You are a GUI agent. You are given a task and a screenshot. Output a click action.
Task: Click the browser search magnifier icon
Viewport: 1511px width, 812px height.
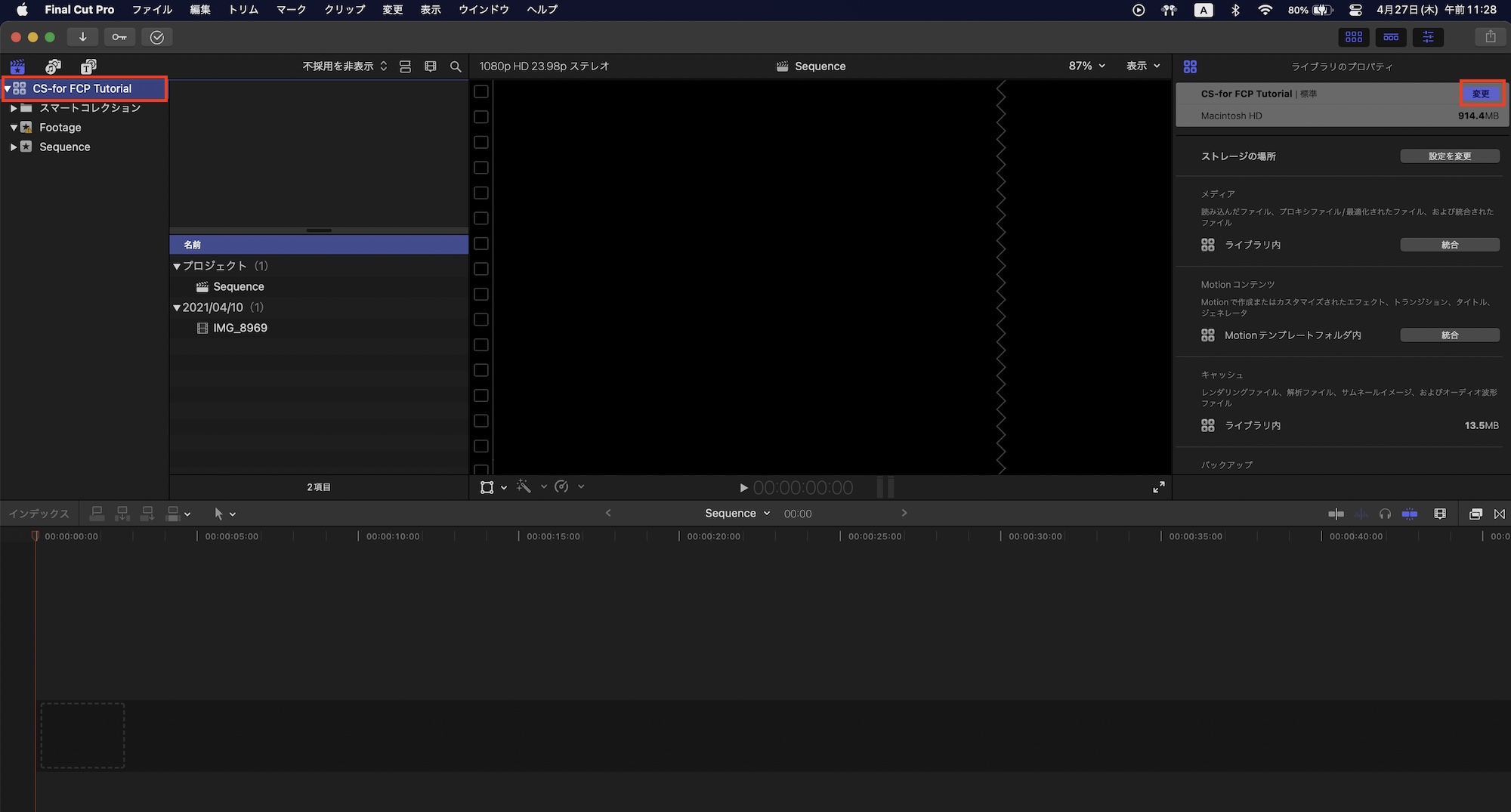[456, 66]
